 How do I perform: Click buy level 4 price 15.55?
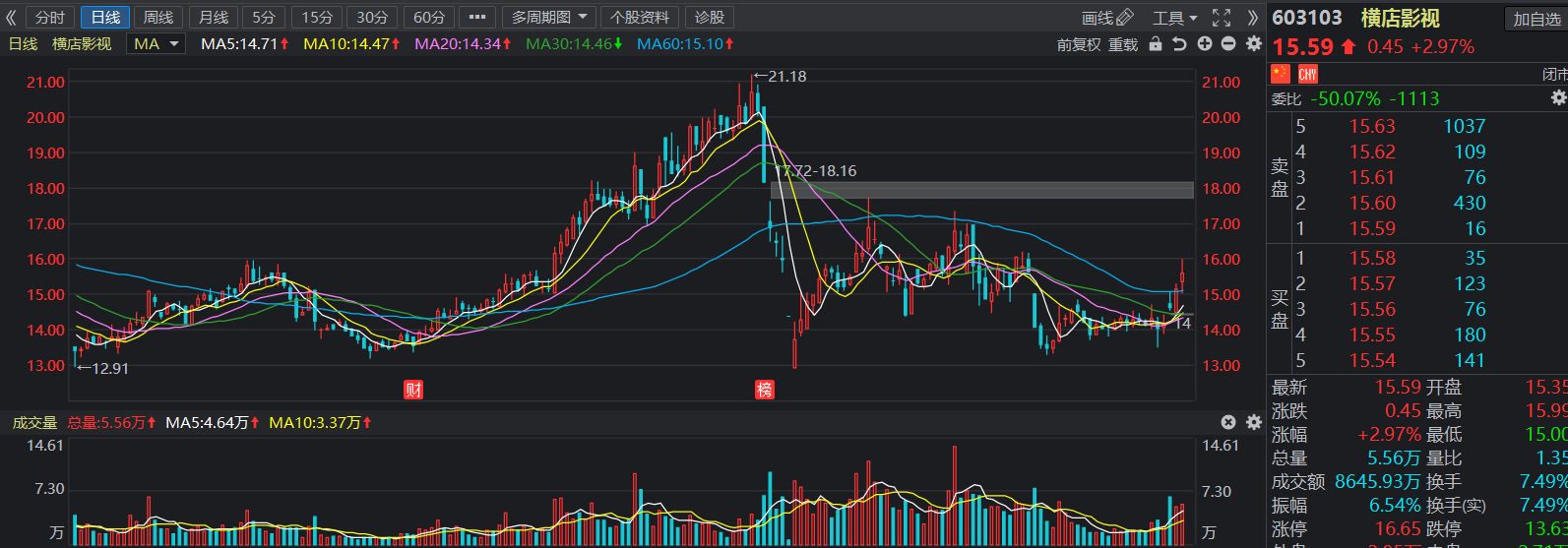coord(1372,335)
